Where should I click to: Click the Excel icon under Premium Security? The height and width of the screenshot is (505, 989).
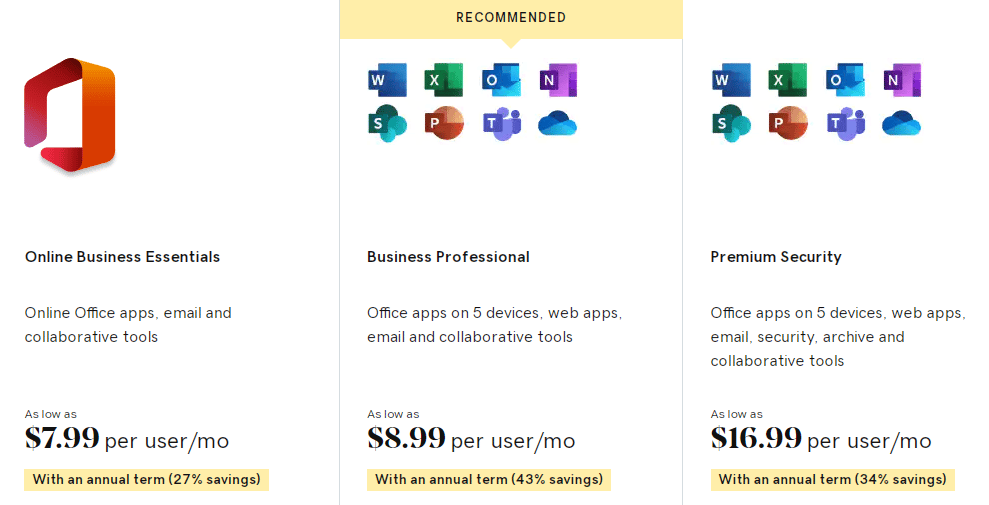pos(788,80)
